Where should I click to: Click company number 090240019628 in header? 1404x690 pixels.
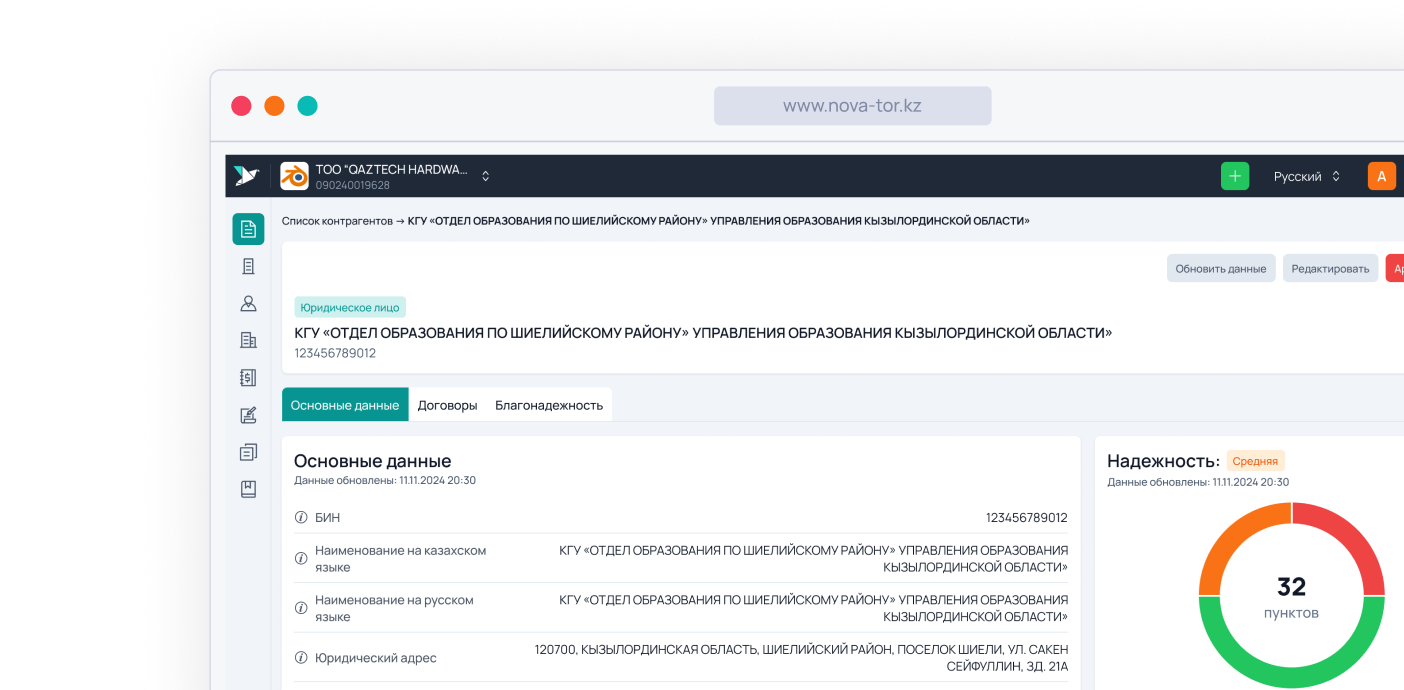353,185
